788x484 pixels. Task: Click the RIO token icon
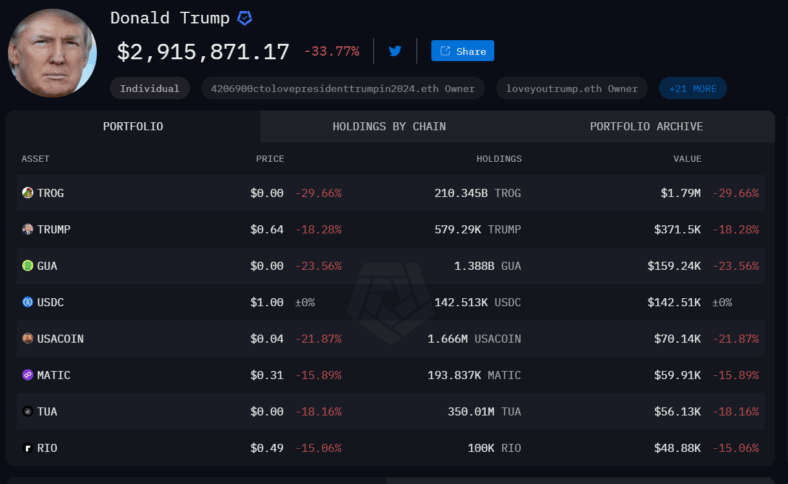pyautogui.click(x=28, y=448)
